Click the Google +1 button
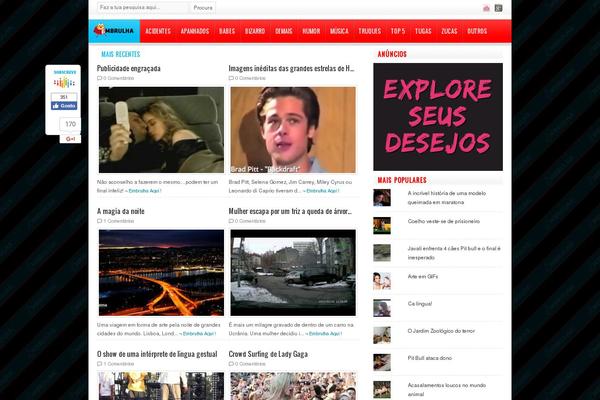Viewport: 600px width, 400px height. [x=70, y=139]
